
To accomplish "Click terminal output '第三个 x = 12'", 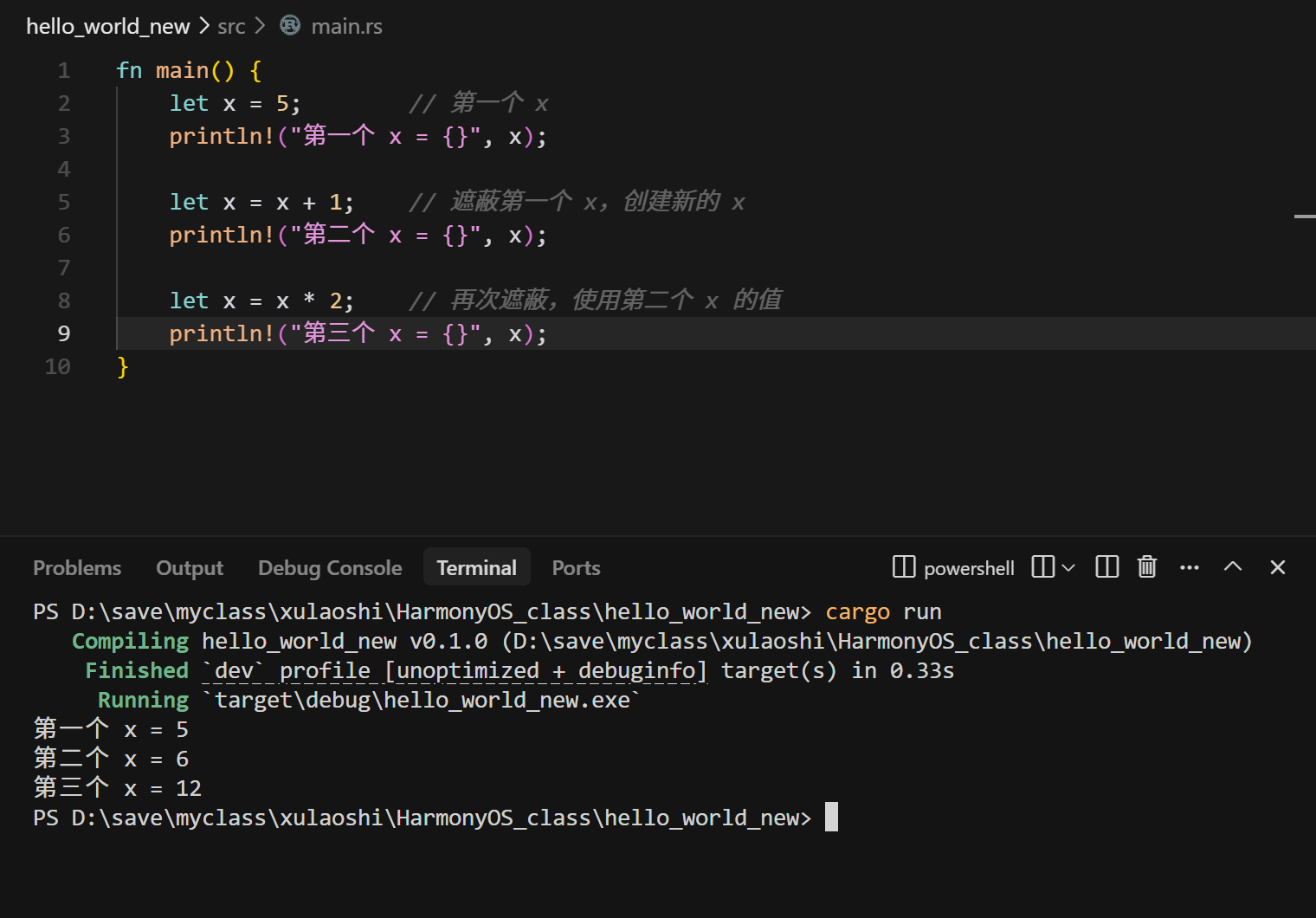I will tap(118, 788).
